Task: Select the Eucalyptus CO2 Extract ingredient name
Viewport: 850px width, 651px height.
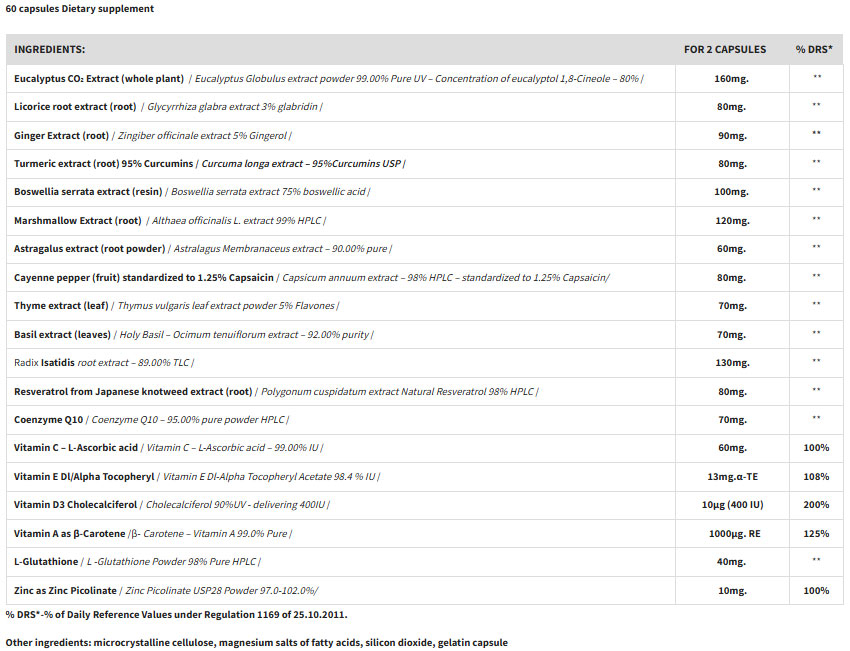Action: point(98,78)
